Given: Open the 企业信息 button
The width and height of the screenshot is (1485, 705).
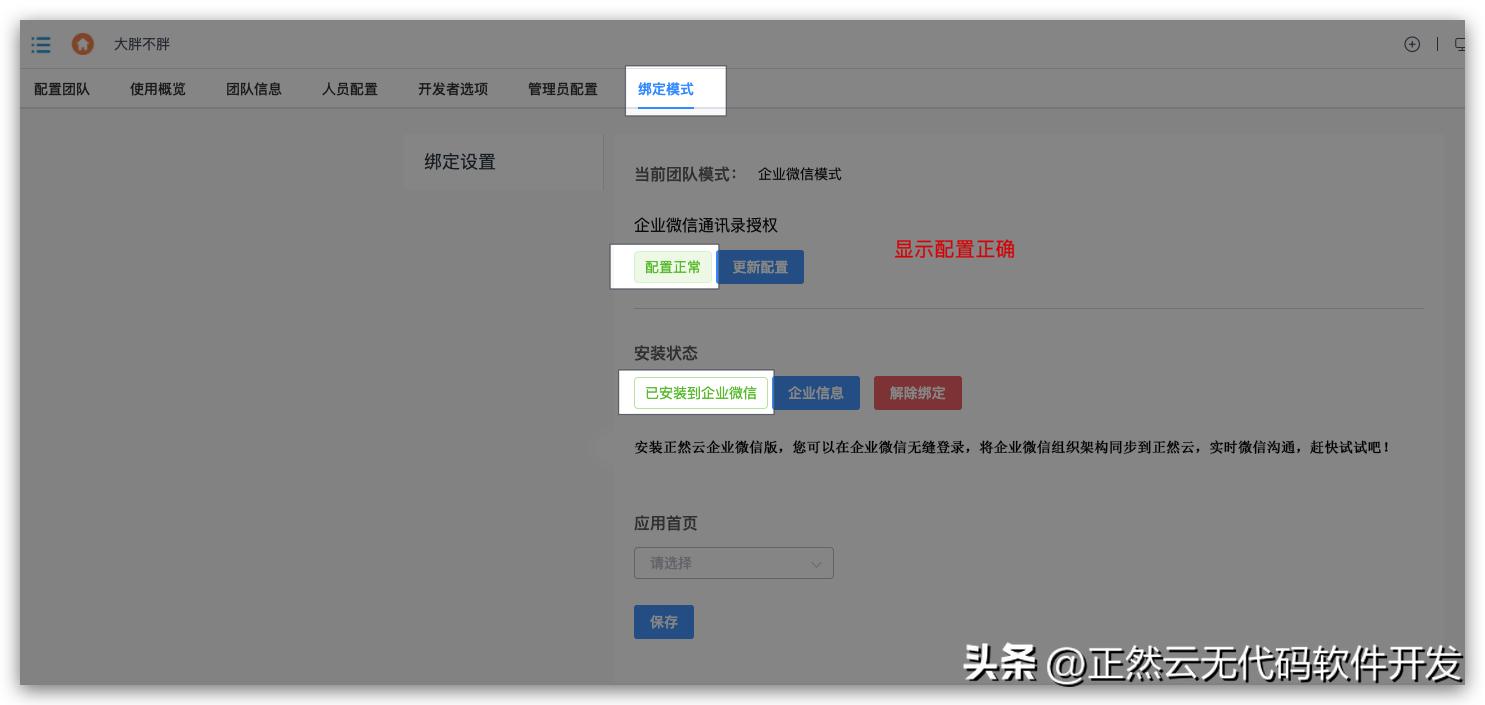Looking at the screenshot, I should coord(816,392).
